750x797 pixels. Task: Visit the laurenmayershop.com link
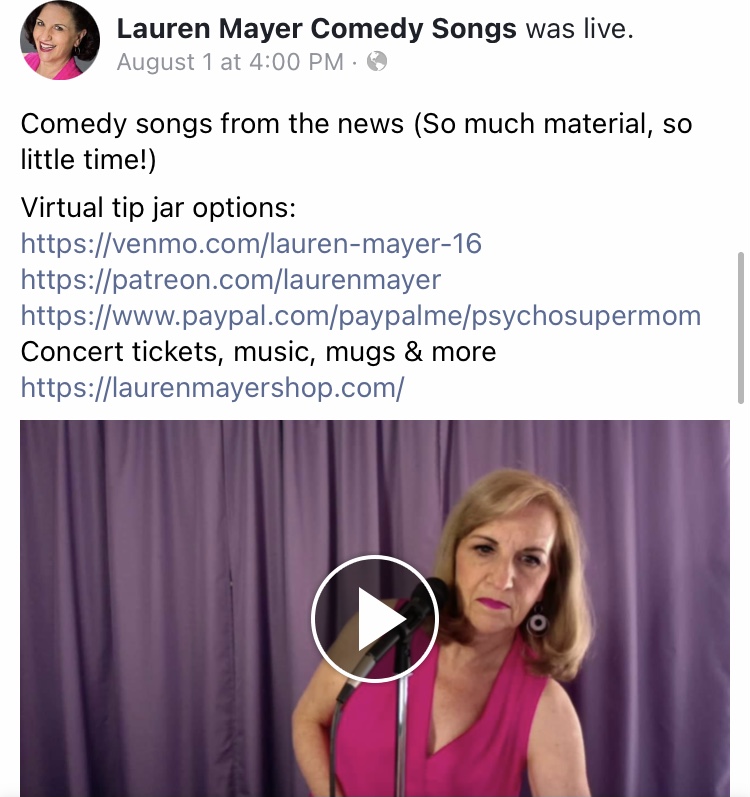click(212, 388)
